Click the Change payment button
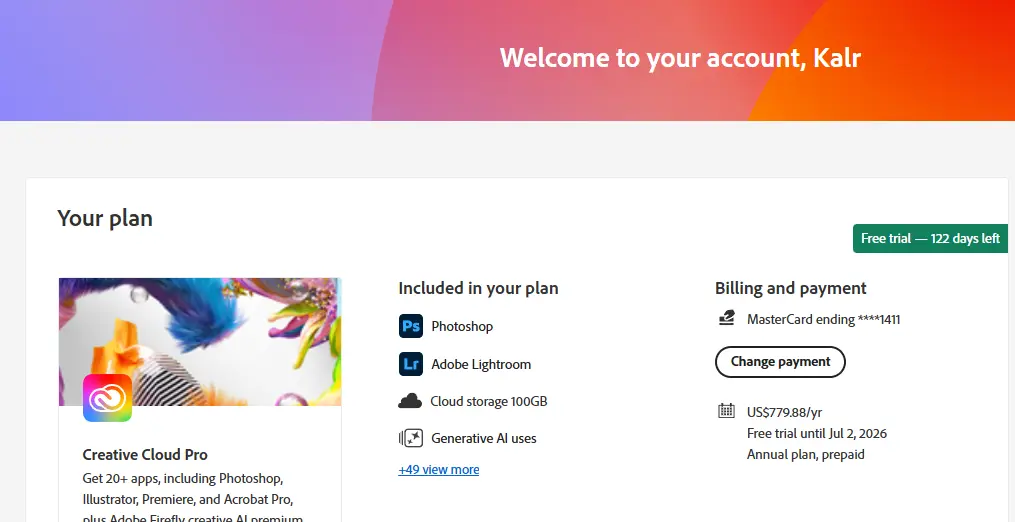Screen dimensions: 1015x522 click(780, 362)
